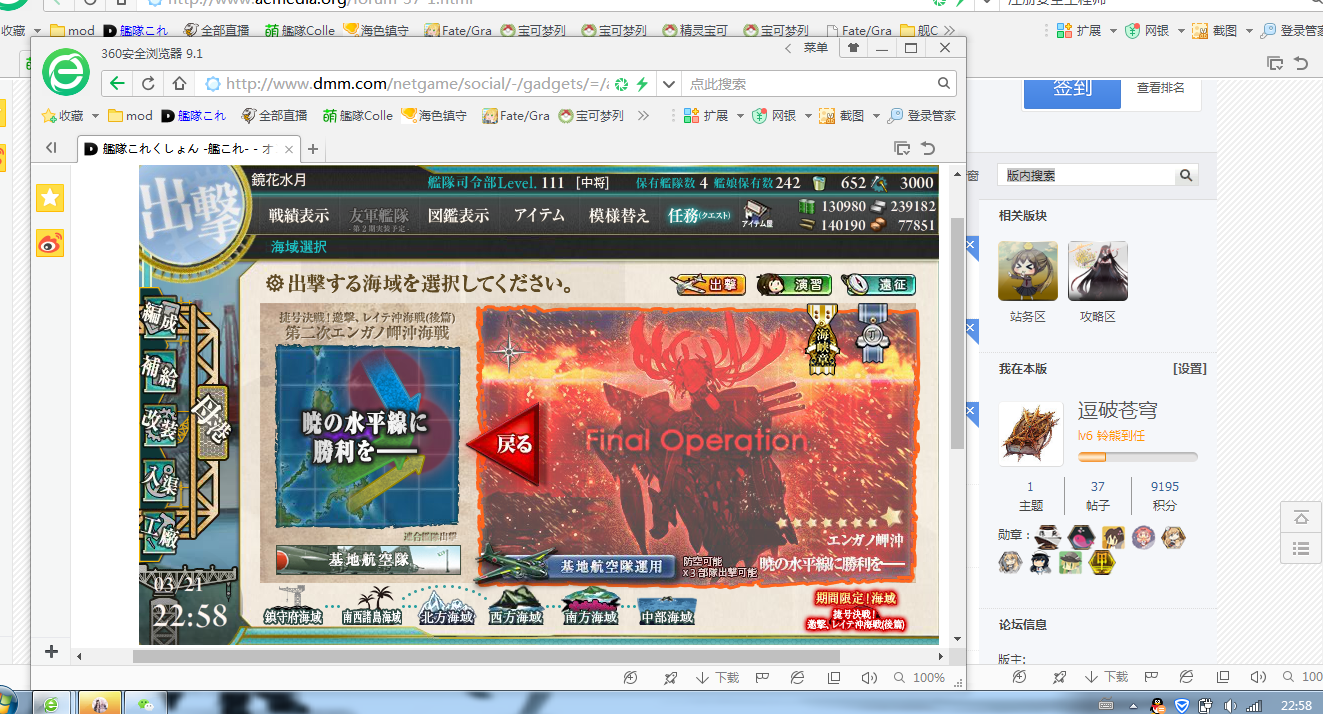This screenshot has width=1323, height=714.
Task: Click the 360 browser green logo
Action: pos(66,72)
